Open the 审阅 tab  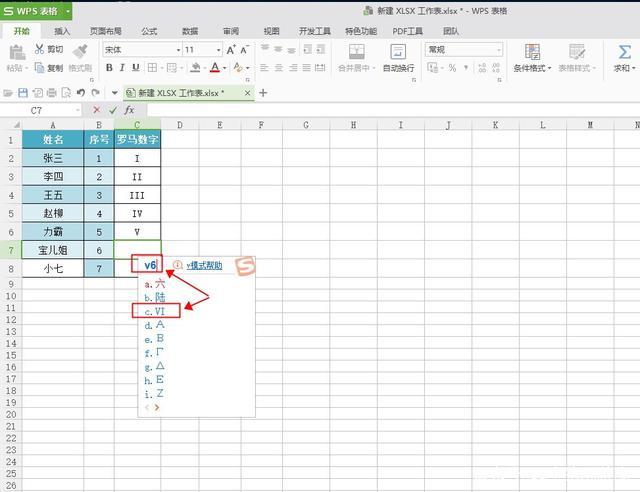[231, 31]
